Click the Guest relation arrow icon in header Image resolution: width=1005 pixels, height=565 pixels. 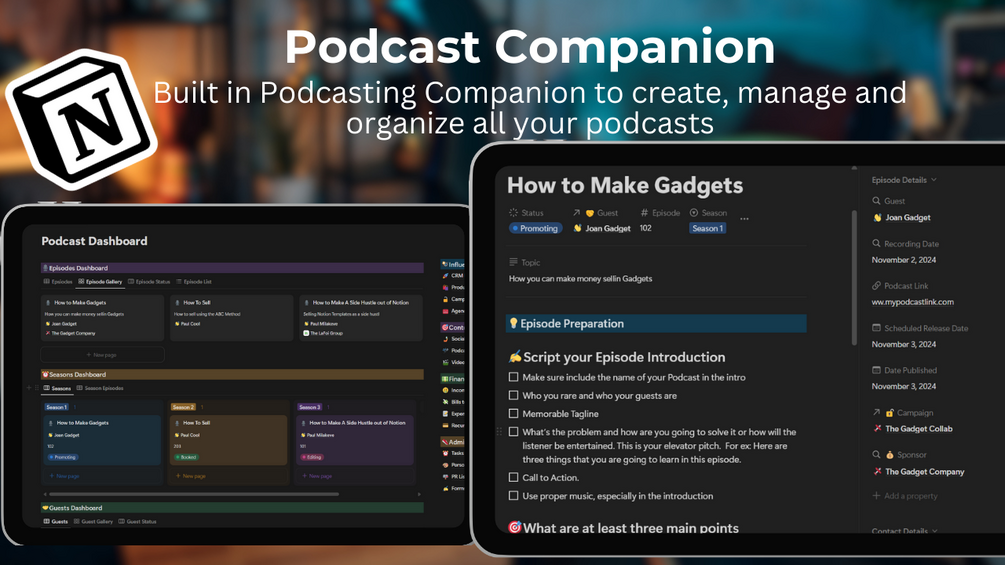tap(576, 213)
